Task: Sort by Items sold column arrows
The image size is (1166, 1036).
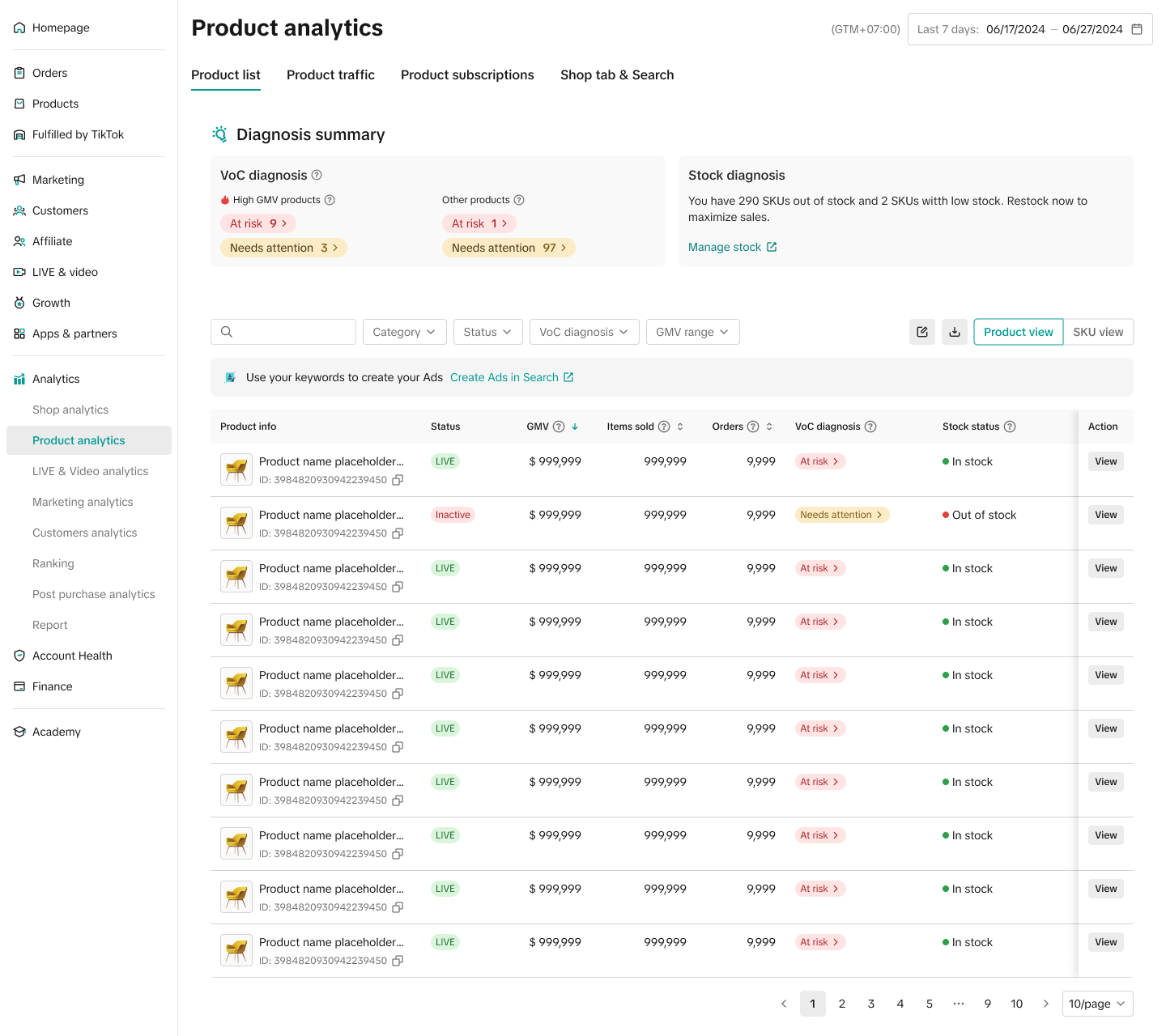Action: pyautogui.click(x=680, y=427)
